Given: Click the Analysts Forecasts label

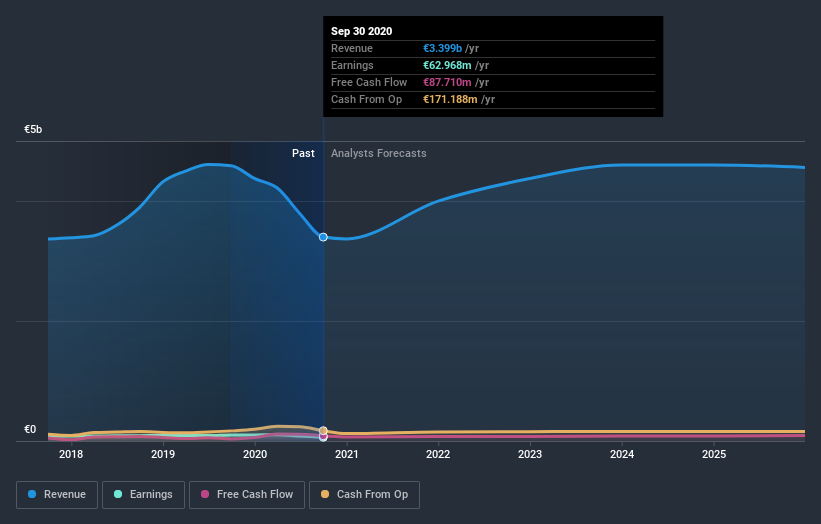Looking at the screenshot, I should (379, 153).
